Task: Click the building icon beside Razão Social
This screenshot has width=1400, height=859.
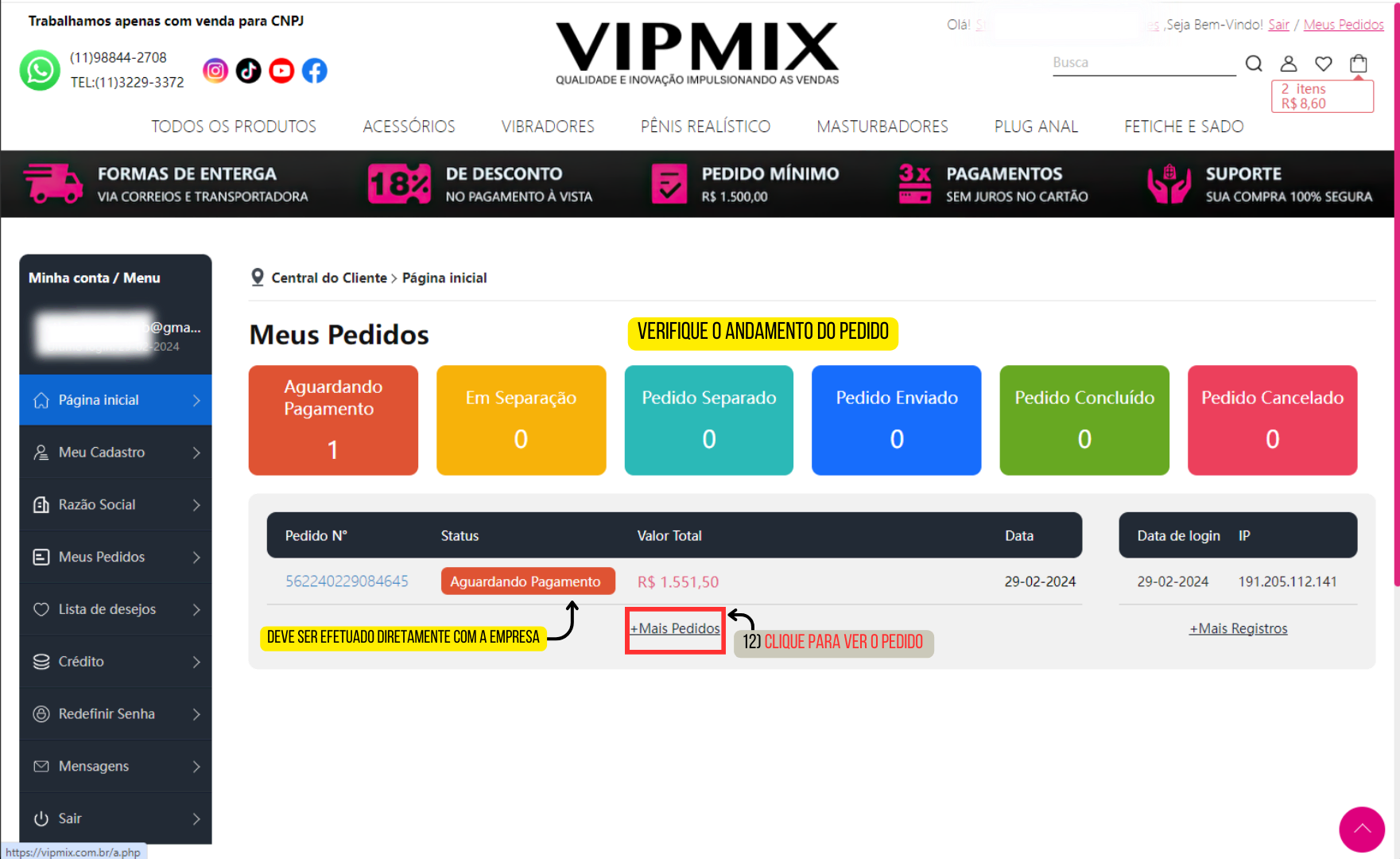Action: tap(41, 505)
